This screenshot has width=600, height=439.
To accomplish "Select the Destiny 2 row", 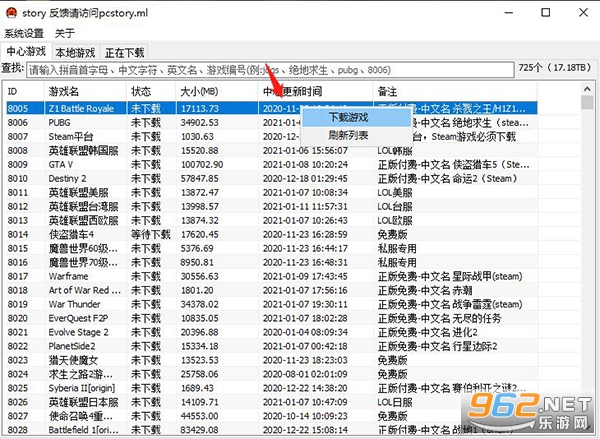I will (272, 178).
